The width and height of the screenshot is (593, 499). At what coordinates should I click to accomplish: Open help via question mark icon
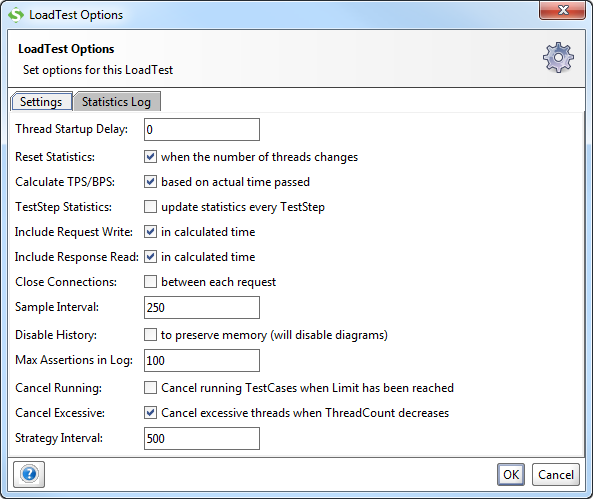(29, 474)
